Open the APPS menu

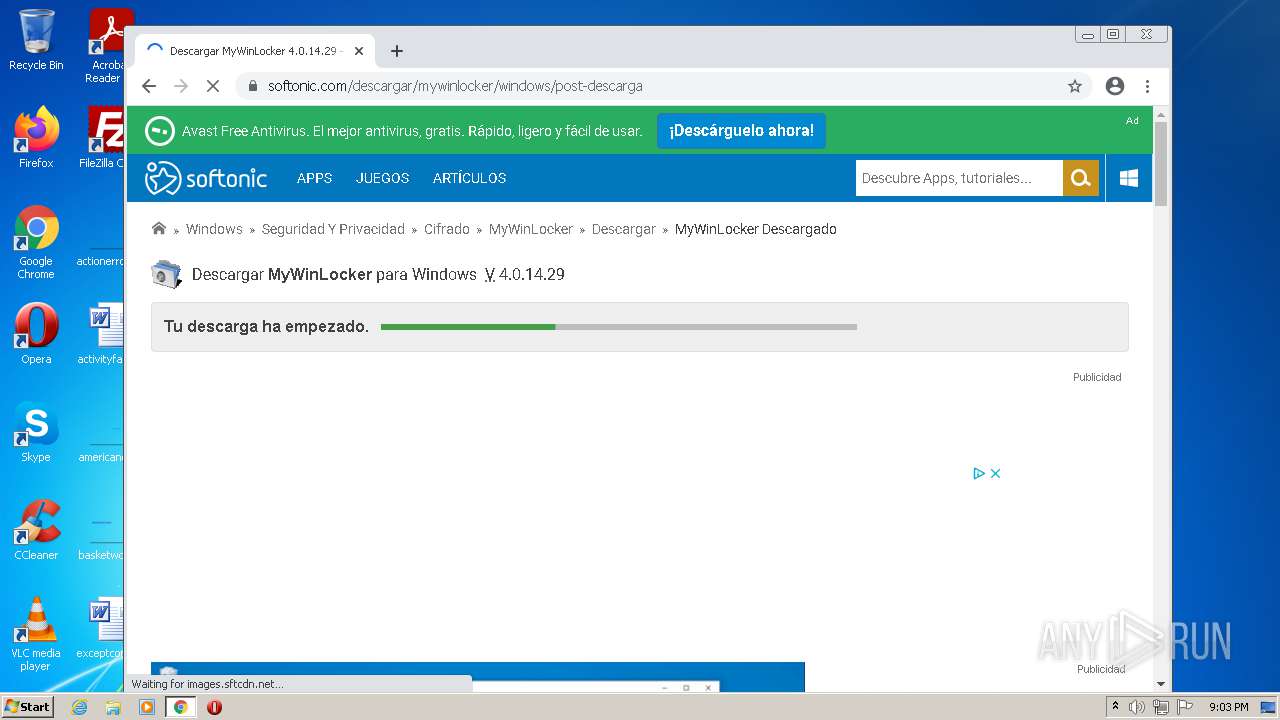[314, 178]
